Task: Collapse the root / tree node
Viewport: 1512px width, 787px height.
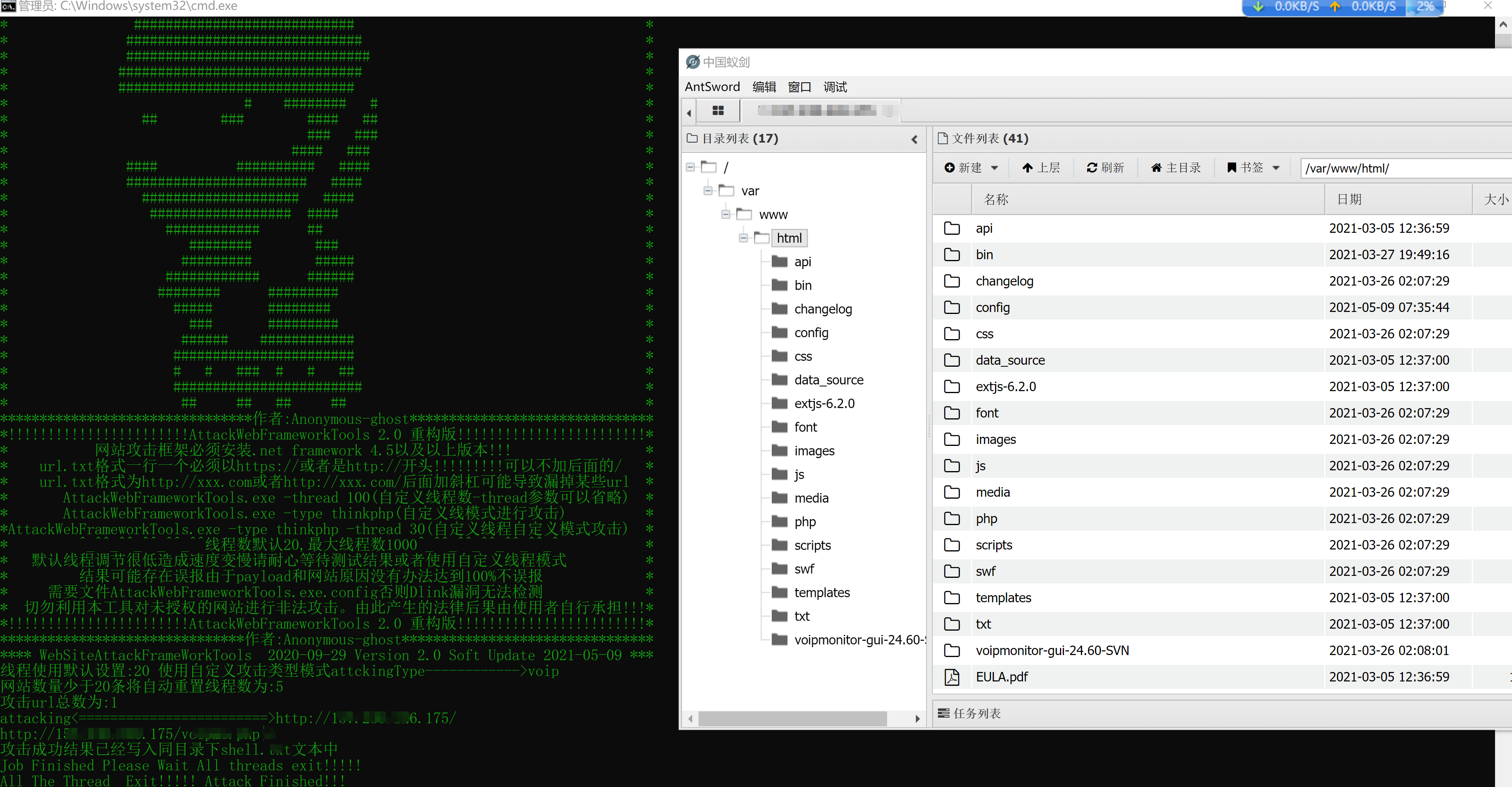Action: click(x=690, y=167)
